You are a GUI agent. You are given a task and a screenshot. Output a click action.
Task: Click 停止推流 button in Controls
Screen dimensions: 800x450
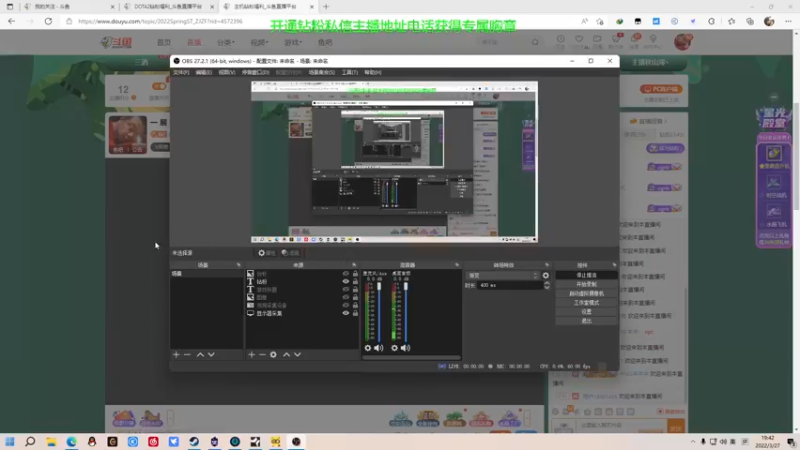pyautogui.click(x=586, y=275)
